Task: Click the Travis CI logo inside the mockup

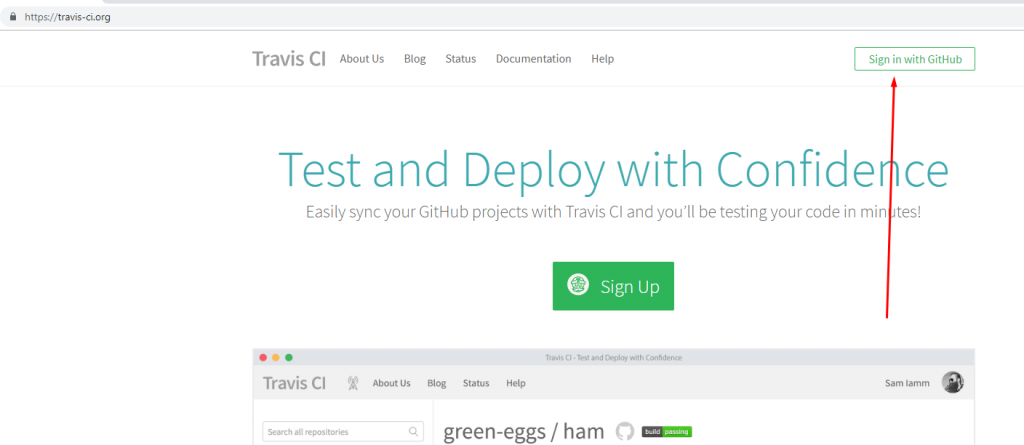Action: 294,383
